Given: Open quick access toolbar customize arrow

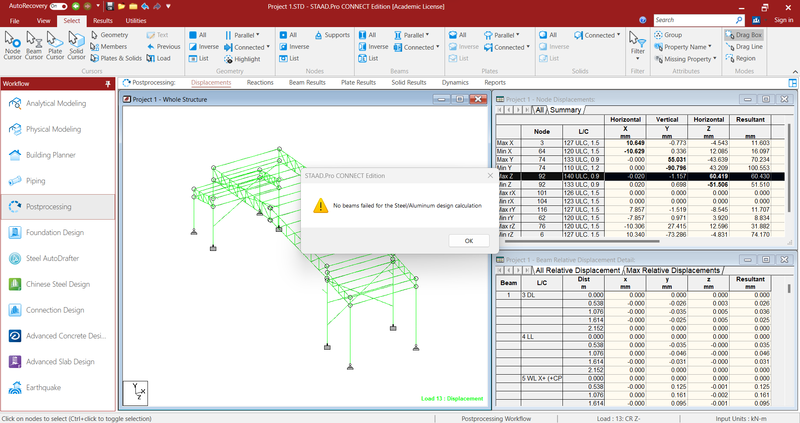Looking at the screenshot, I should click(168, 7).
